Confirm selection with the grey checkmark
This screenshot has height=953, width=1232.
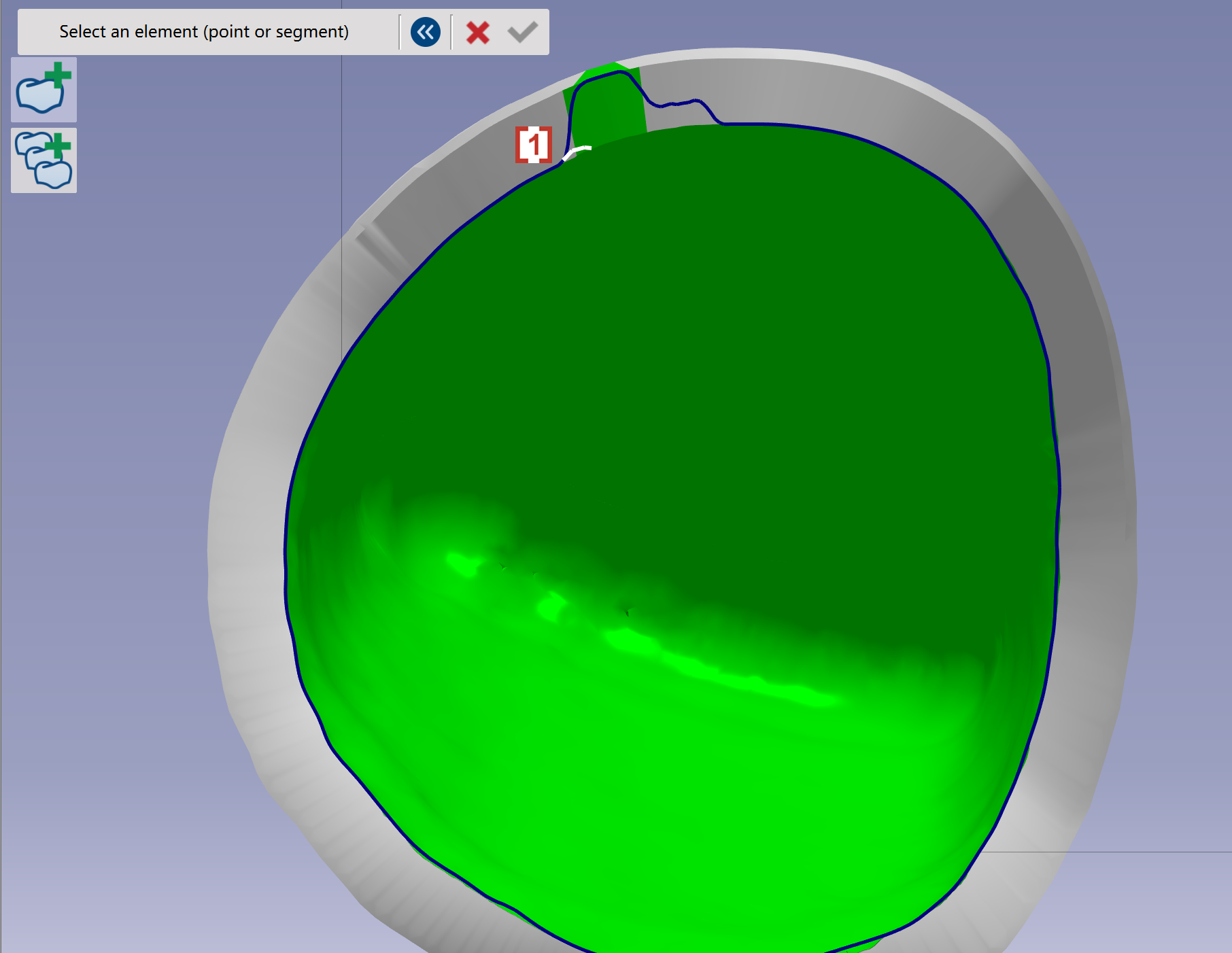coord(522,32)
